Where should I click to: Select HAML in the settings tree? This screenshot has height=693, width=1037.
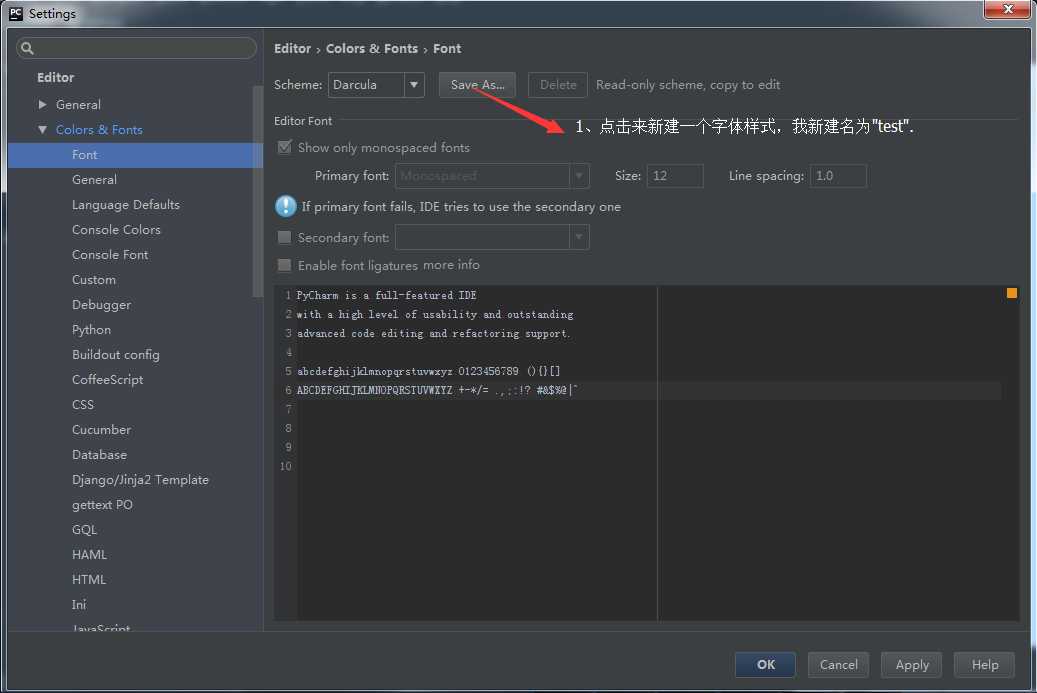tap(89, 555)
